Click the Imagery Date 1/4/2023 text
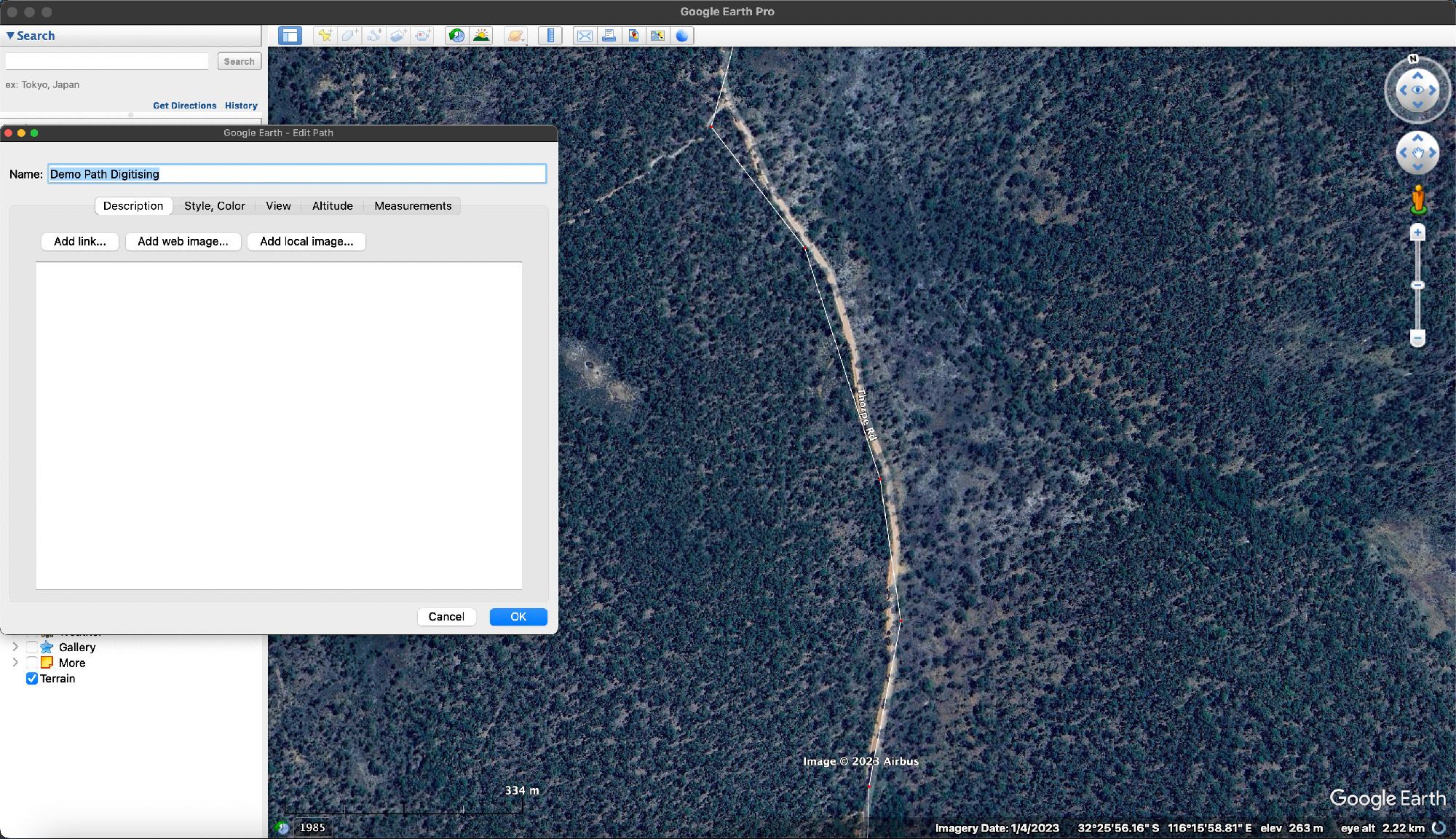Screen dimensions: 1456x839 [997, 828]
